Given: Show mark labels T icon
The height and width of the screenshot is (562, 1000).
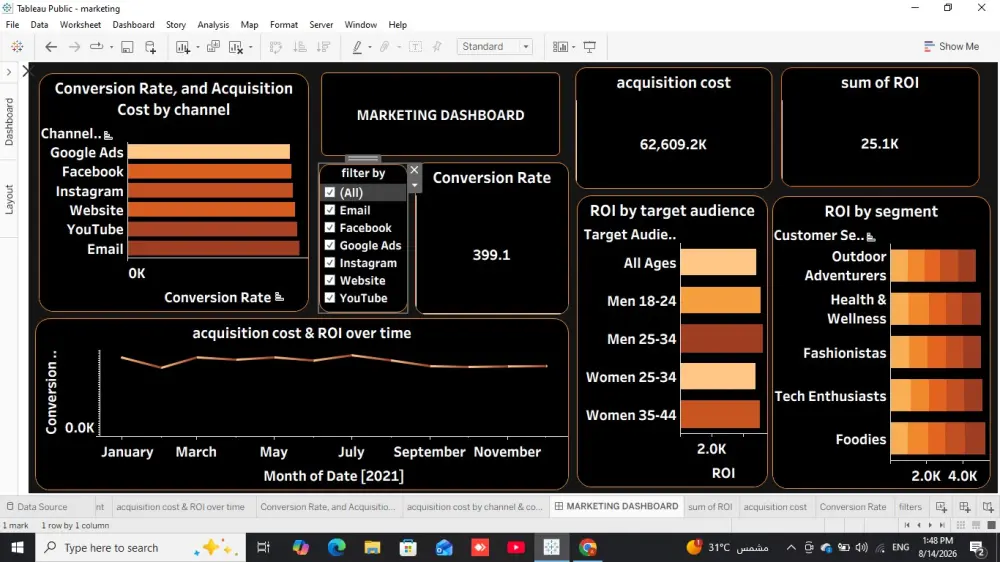Looking at the screenshot, I should coord(415,47).
